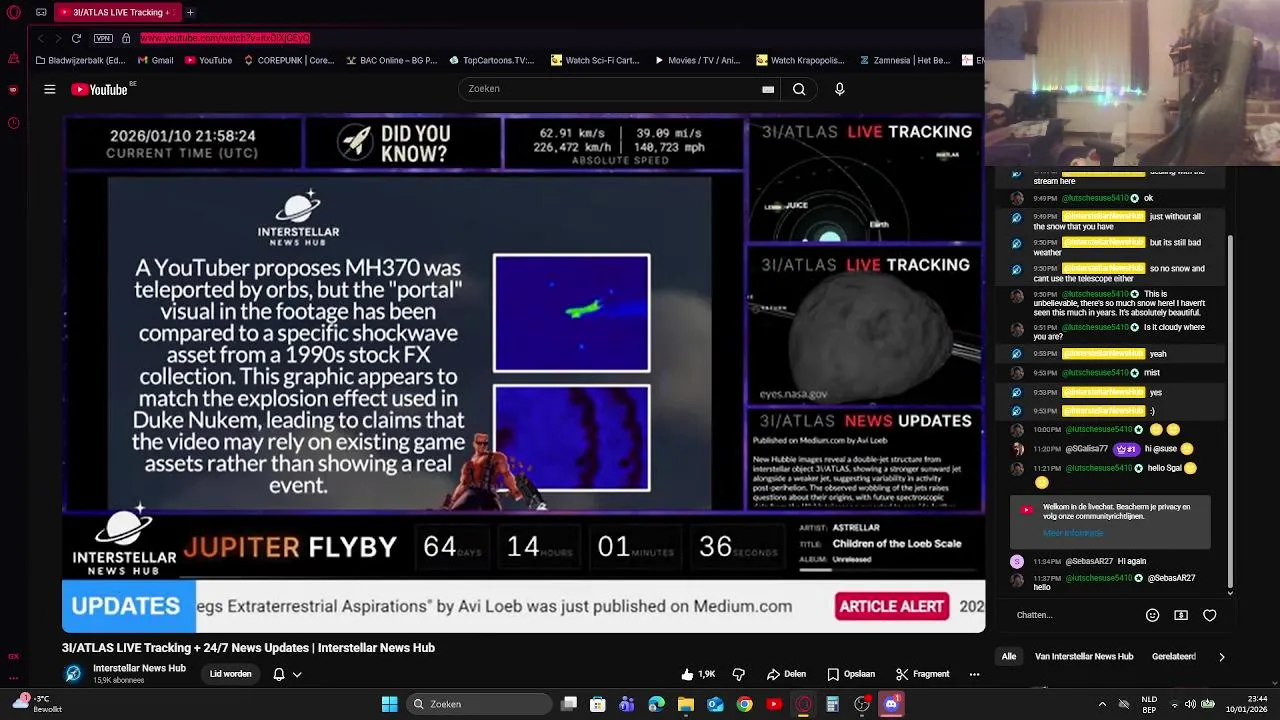Open the tab islands/workspaces icon

pyautogui.click(x=41, y=12)
